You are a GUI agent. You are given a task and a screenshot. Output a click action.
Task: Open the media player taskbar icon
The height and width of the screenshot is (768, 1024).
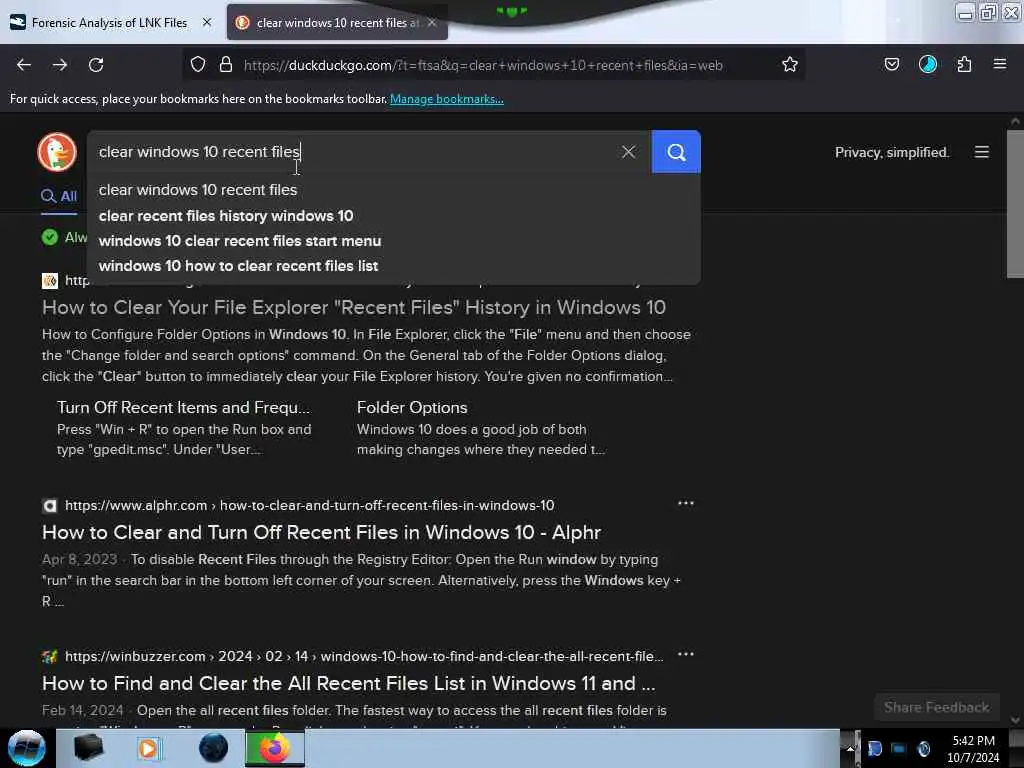click(x=149, y=748)
